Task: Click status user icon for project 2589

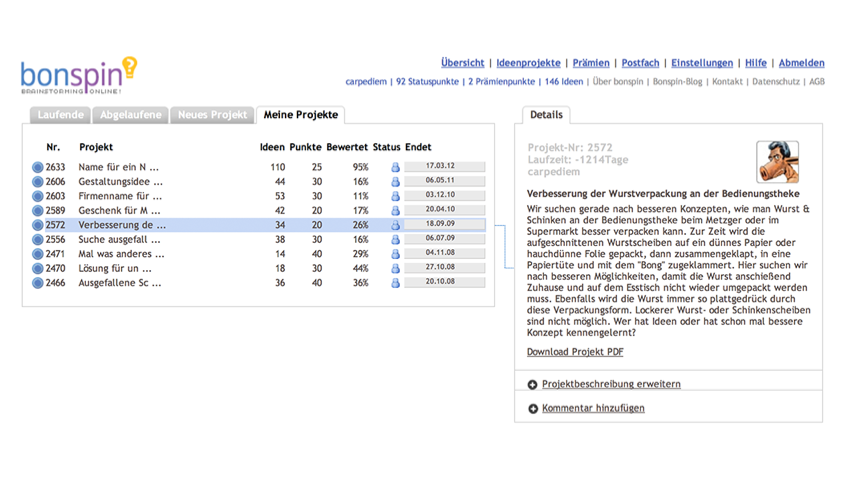Action: (395, 211)
